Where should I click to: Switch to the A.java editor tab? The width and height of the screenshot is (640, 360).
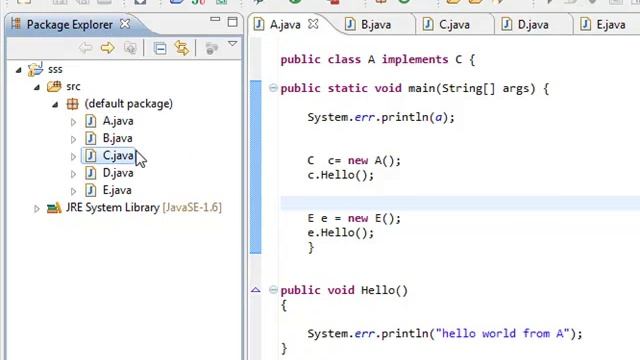coord(285,24)
